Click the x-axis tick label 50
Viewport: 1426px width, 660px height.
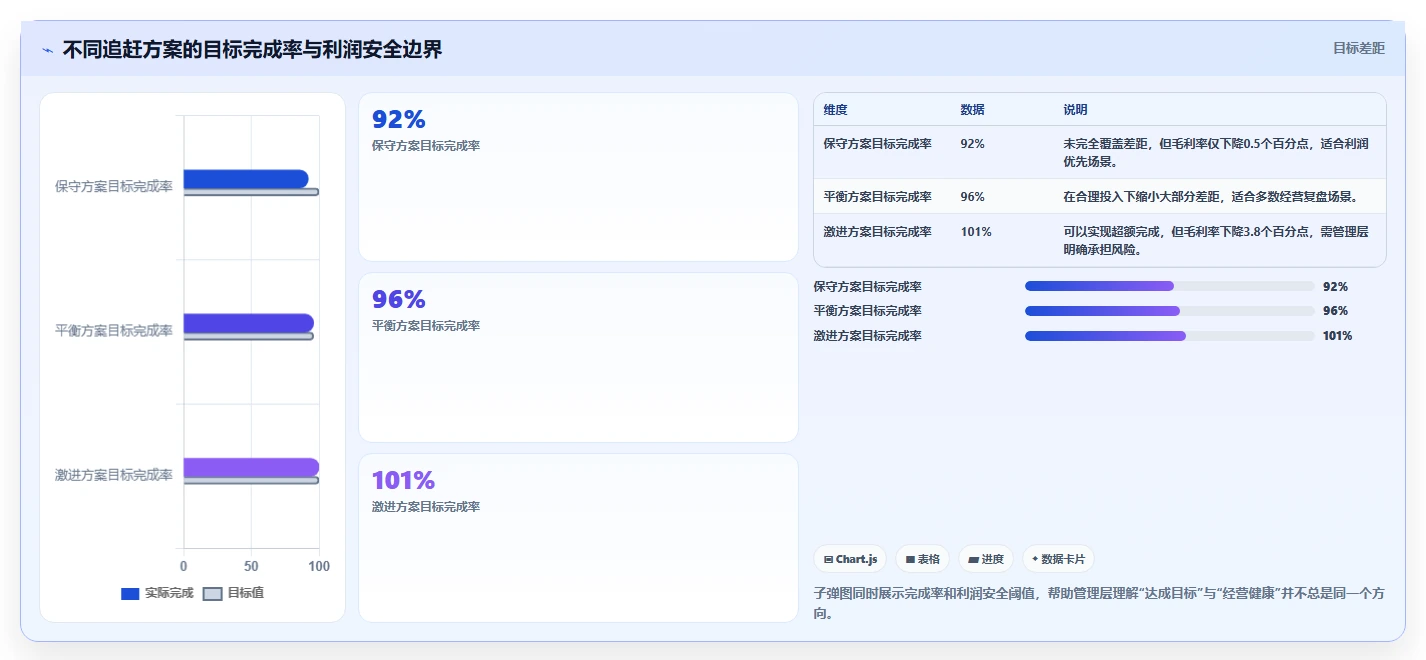click(x=251, y=567)
